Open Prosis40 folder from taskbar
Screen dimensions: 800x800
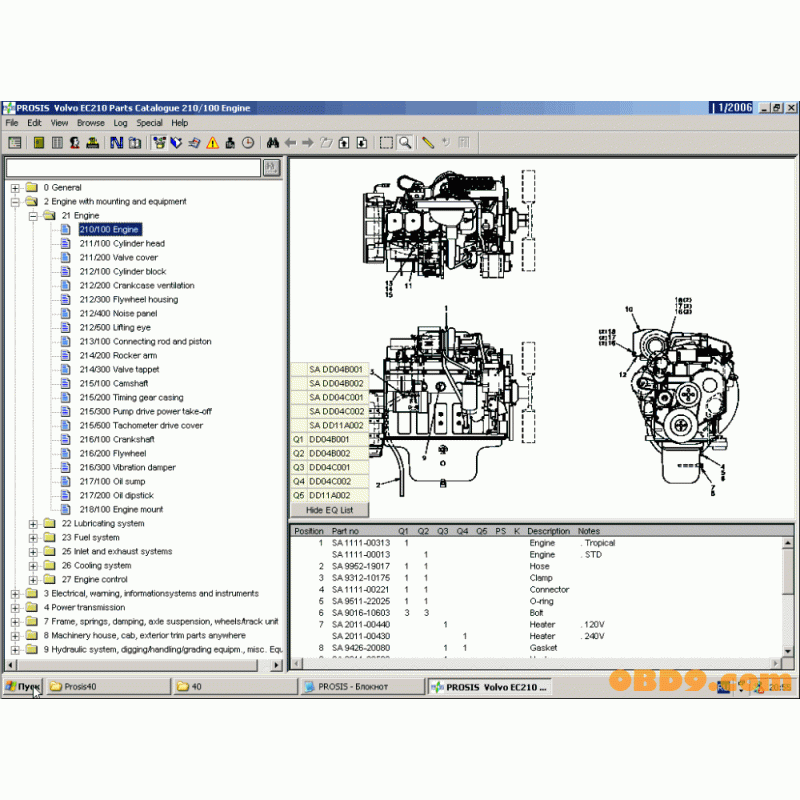tap(109, 687)
